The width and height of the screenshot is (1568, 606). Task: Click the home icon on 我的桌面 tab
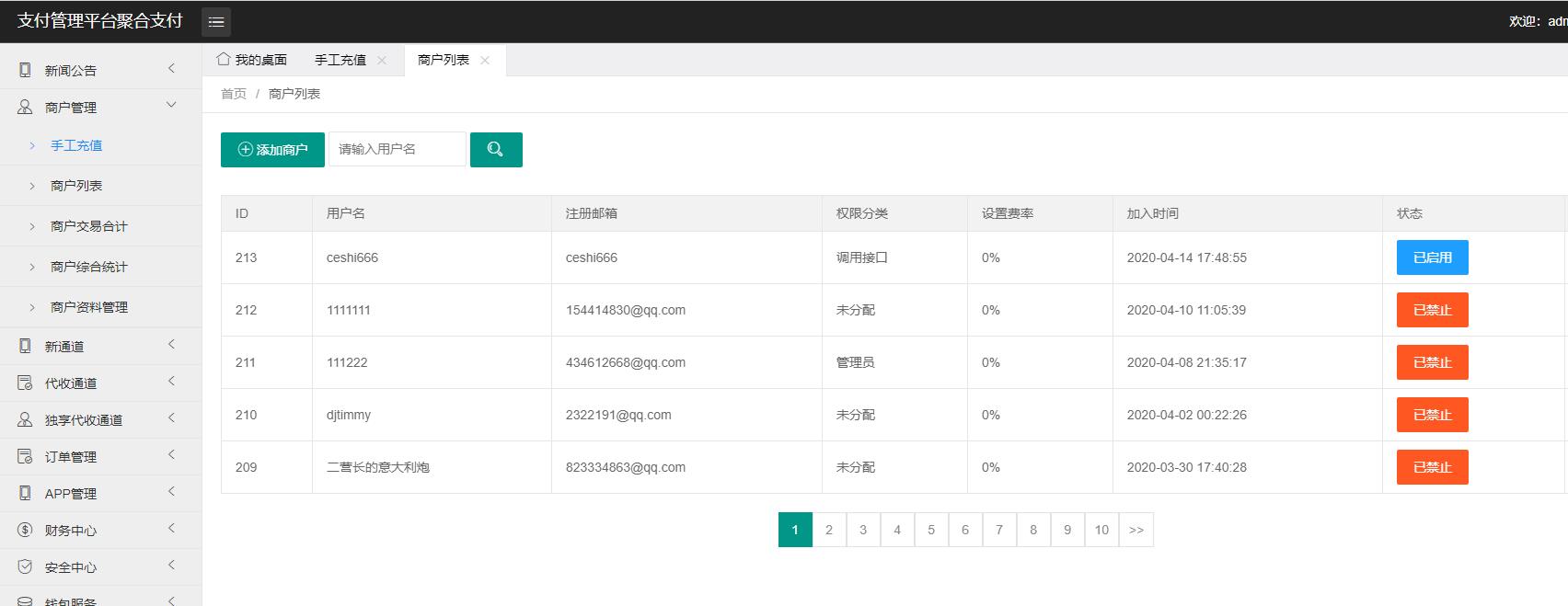(x=224, y=60)
